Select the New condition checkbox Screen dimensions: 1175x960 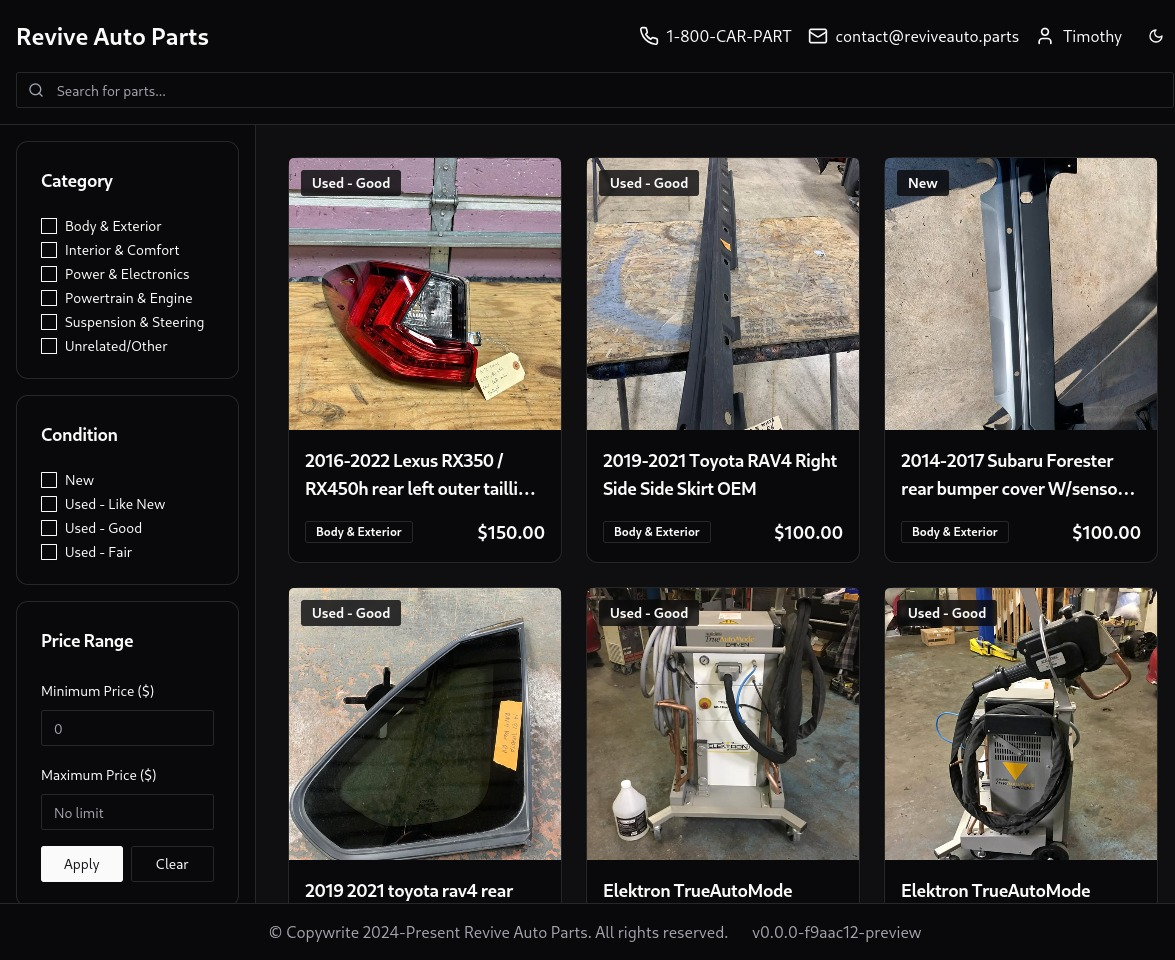click(x=49, y=480)
